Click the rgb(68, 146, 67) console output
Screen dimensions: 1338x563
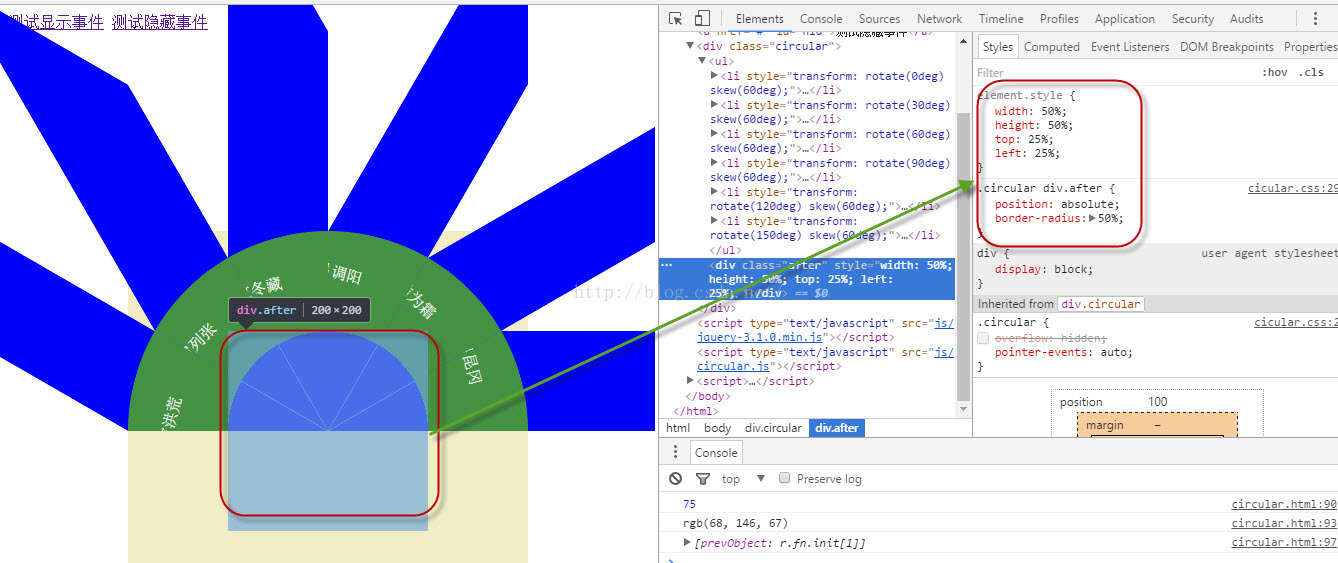point(735,524)
